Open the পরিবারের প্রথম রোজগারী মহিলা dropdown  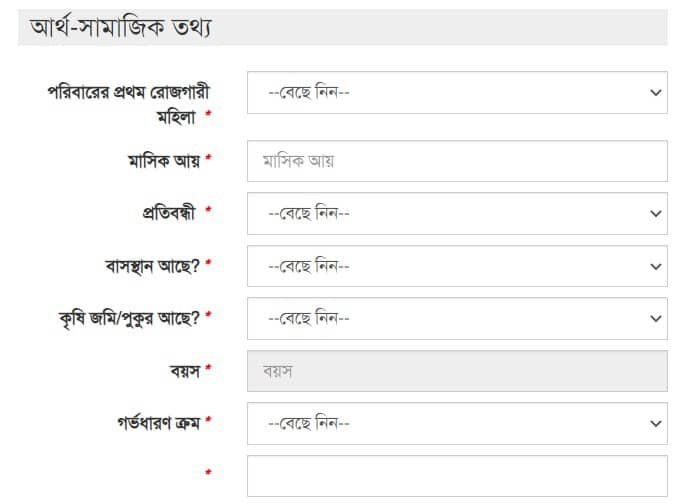456,93
